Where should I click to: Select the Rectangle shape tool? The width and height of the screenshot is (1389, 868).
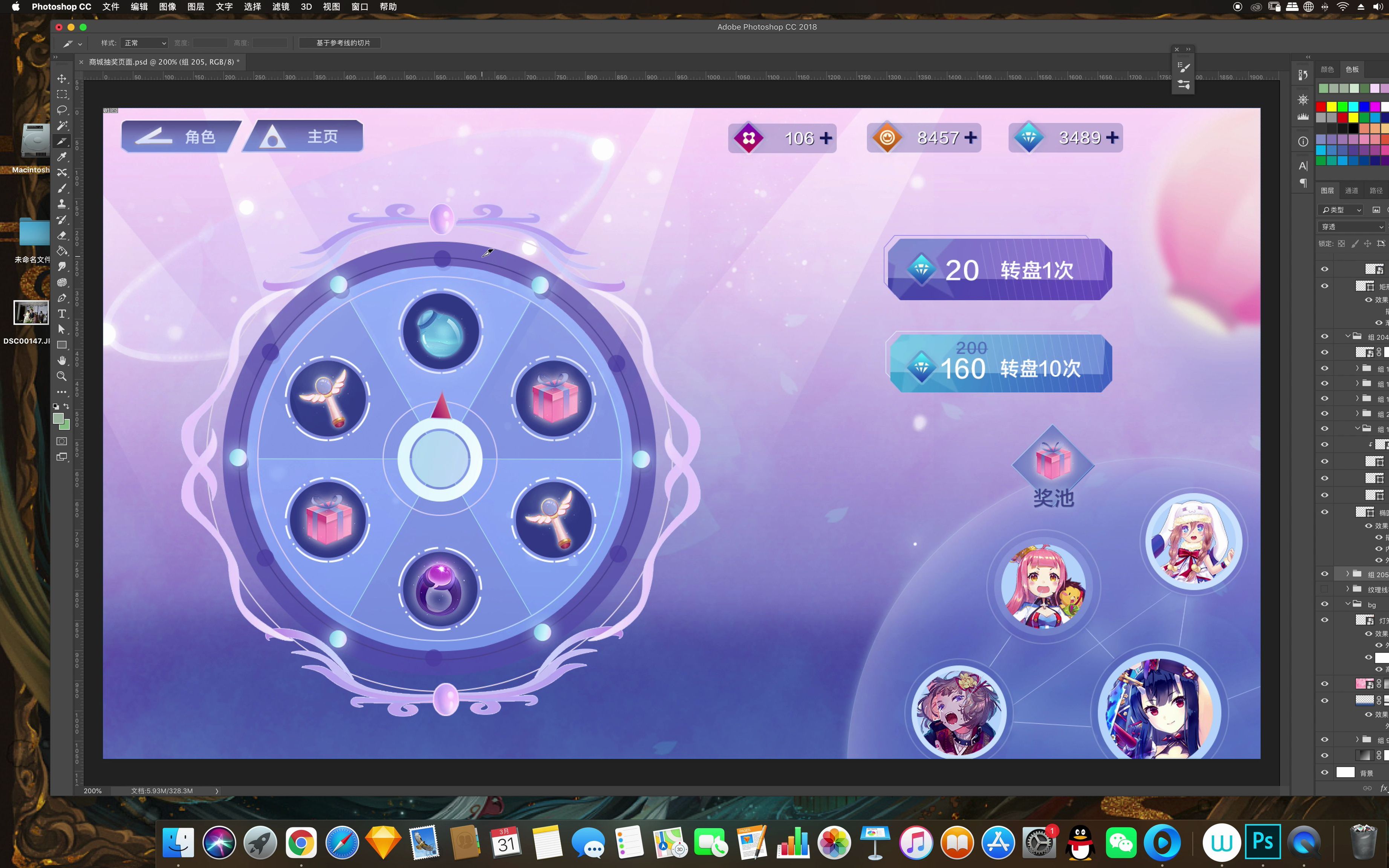(x=62, y=345)
